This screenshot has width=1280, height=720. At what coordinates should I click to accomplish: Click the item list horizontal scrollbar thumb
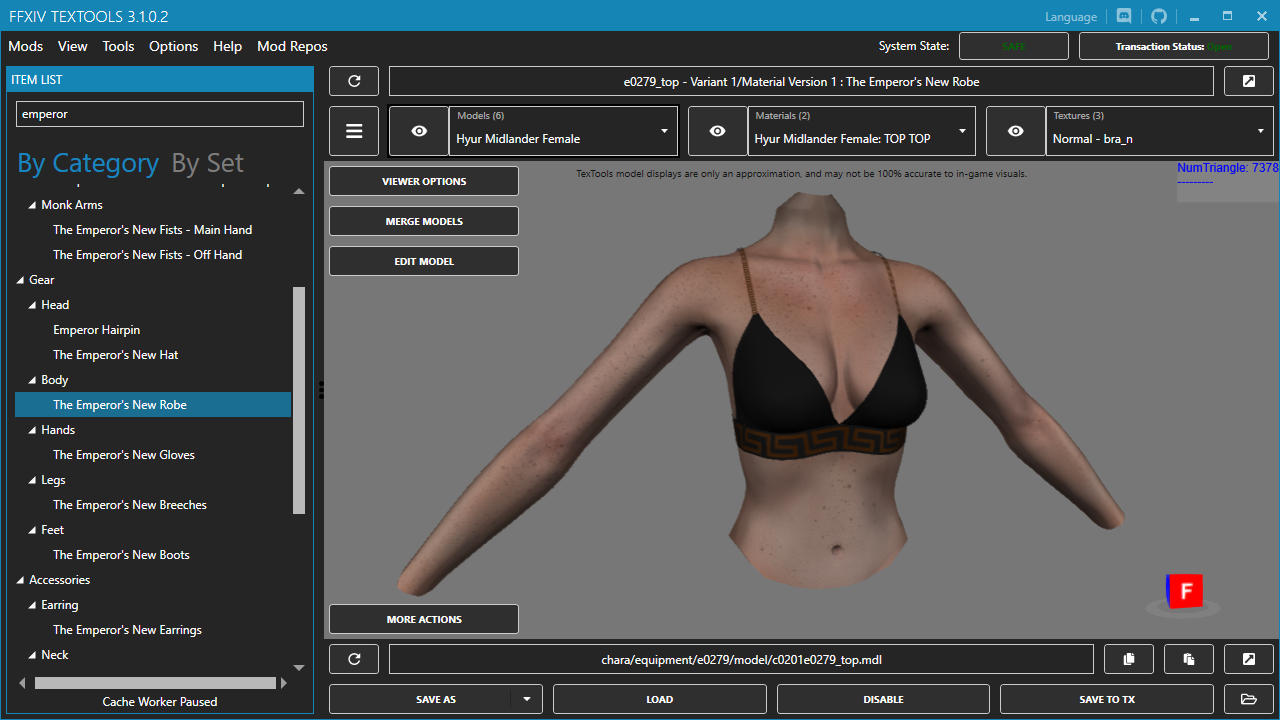click(x=155, y=683)
